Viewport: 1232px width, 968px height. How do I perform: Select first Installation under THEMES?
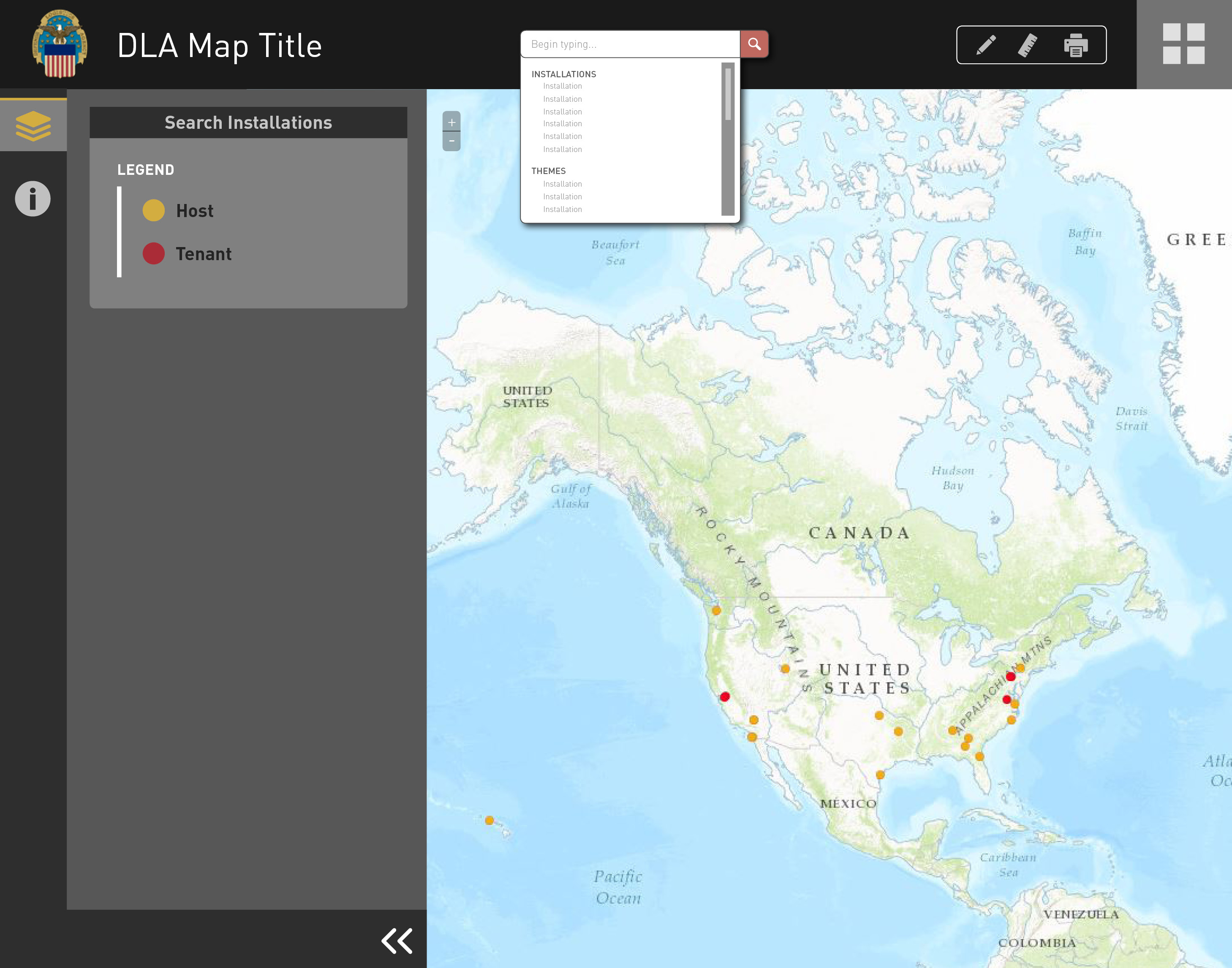[x=562, y=184]
